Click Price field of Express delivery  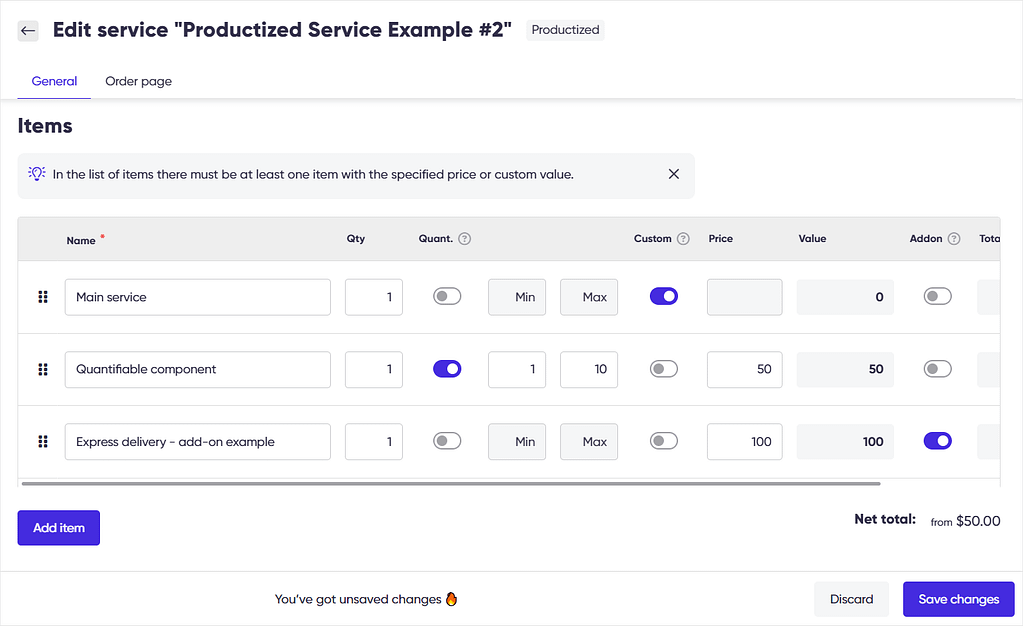(x=744, y=442)
